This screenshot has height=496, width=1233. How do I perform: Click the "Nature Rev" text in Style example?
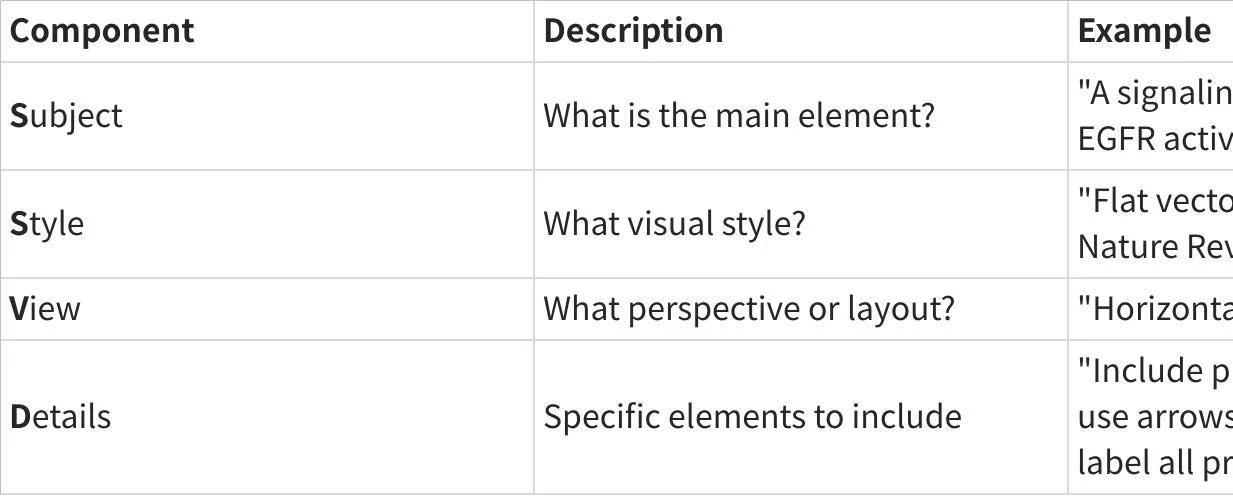[x=1154, y=247]
